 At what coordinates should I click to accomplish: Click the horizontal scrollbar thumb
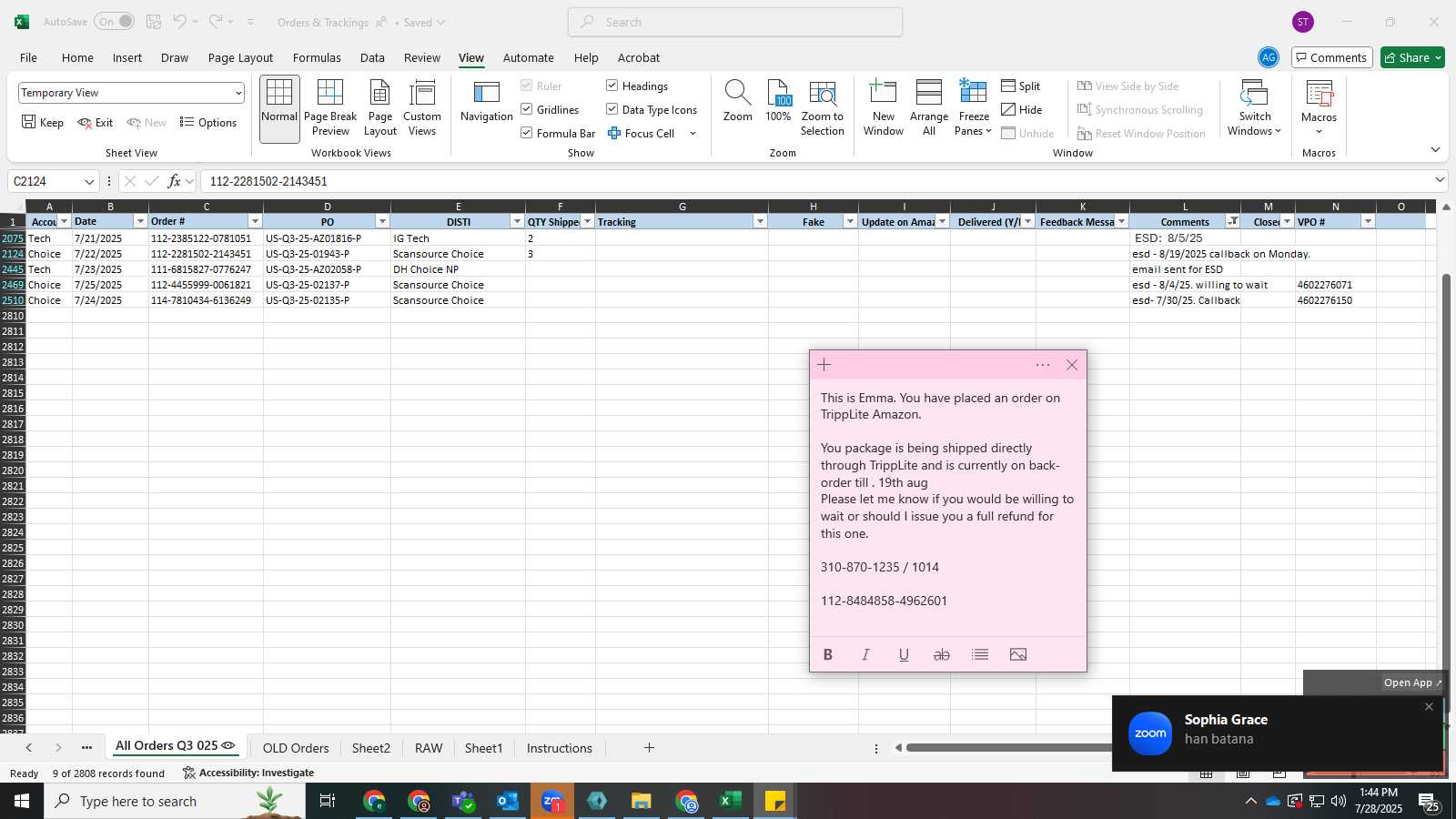pos(1008,748)
